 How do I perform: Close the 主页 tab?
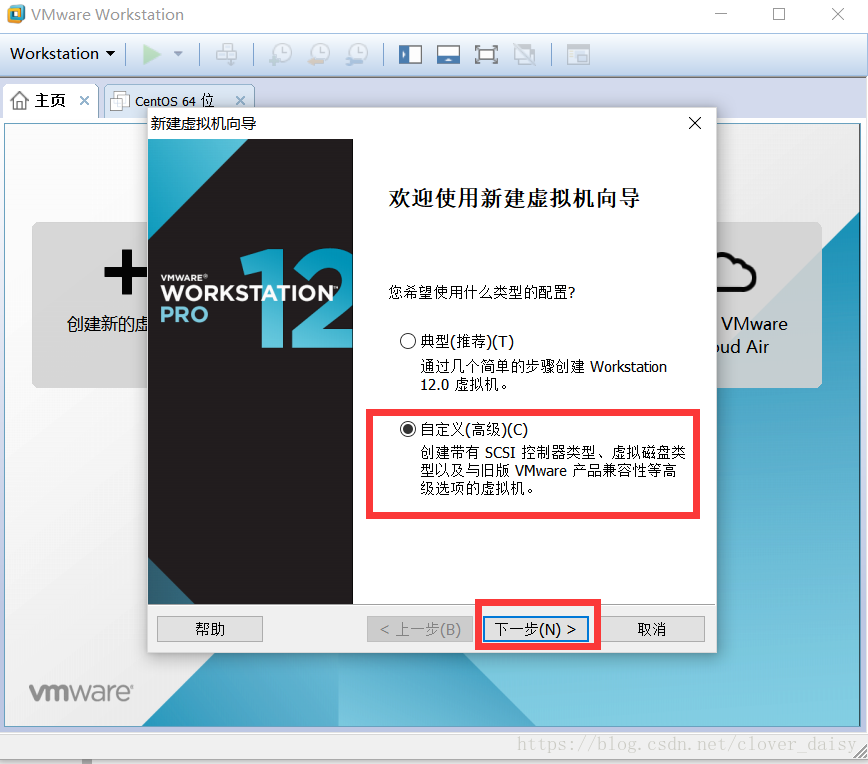(84, 101)
